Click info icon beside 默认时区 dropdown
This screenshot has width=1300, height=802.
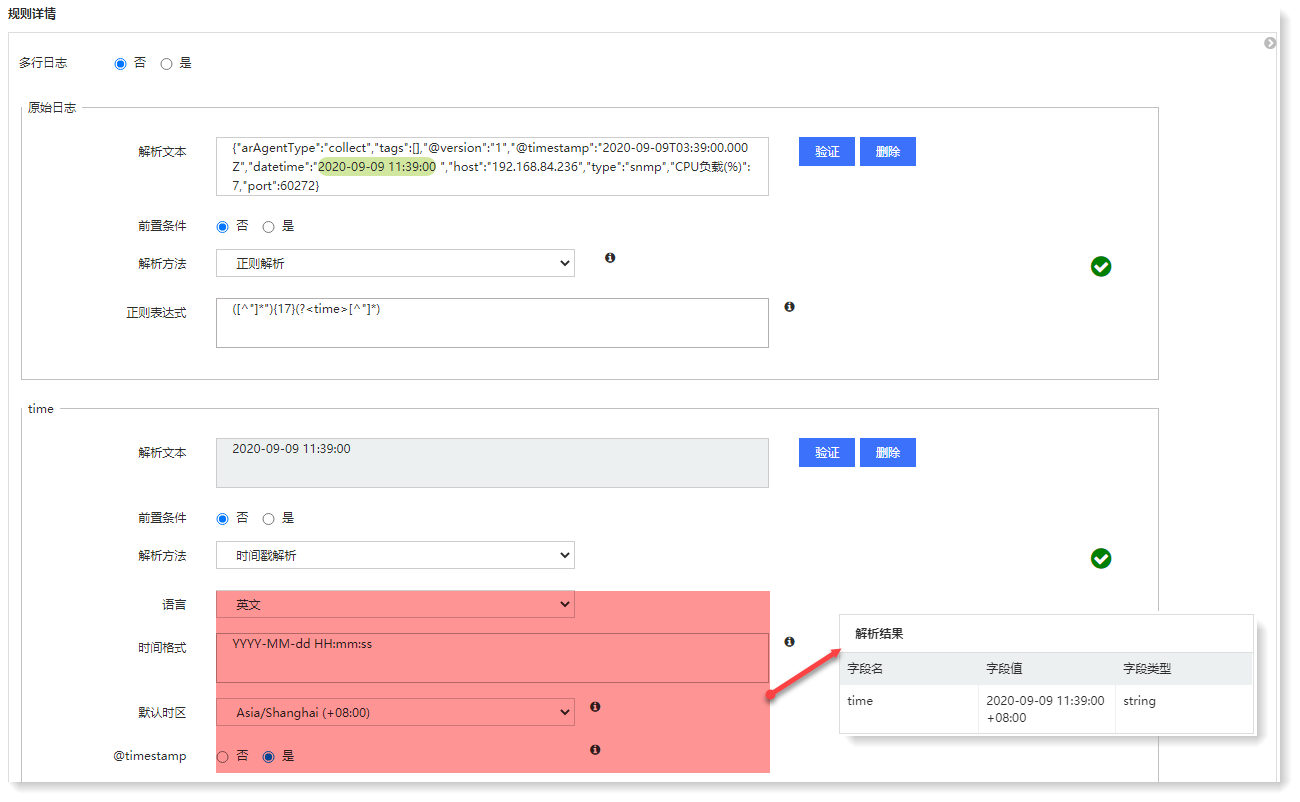tap(595, 707)
